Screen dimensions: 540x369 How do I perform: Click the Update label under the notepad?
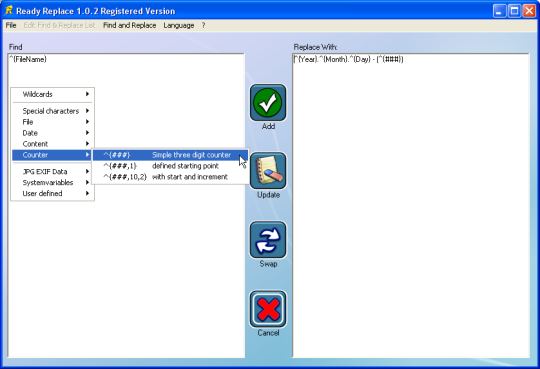[x=268, y=195]
